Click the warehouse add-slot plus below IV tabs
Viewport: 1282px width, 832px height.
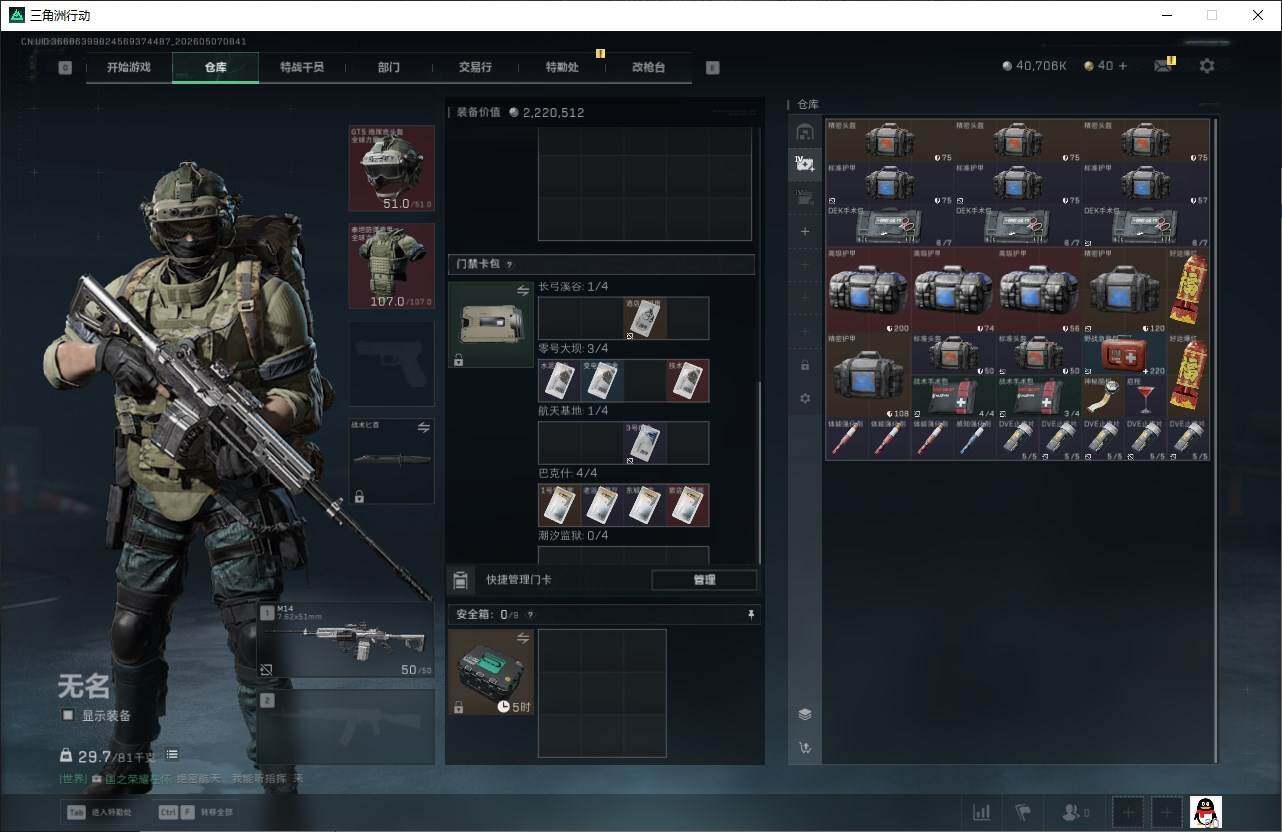click(x=805, y=231)
